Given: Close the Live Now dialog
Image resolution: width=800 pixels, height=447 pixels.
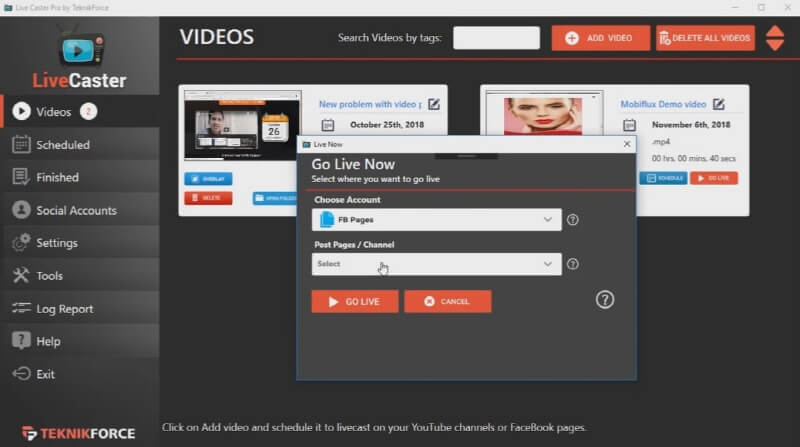Looking at the screenshot, I should pos(627,144).
